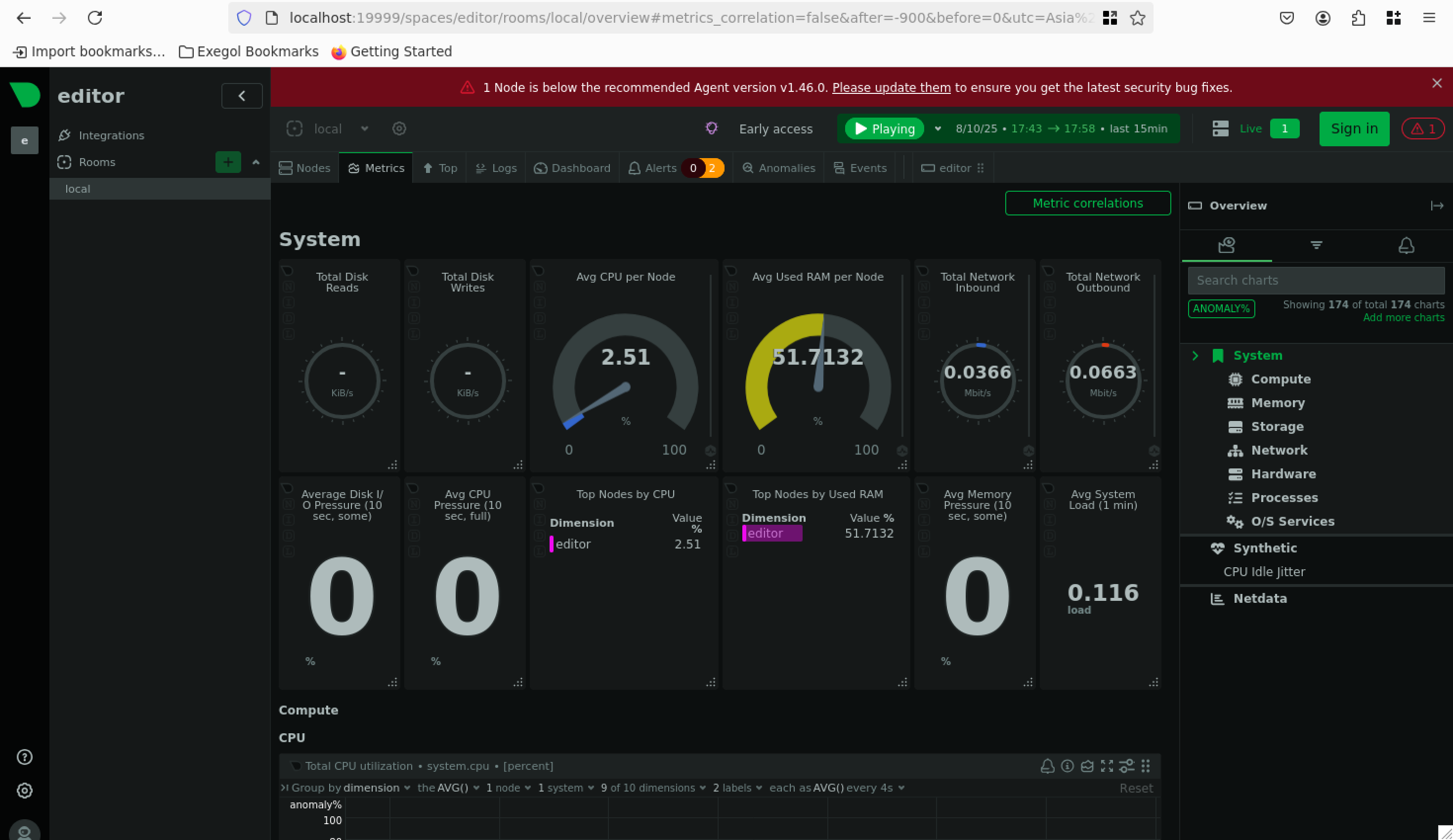Toggle the ANOMALY% chart filter
1453x840 pixels.
tap(1221, 308)
